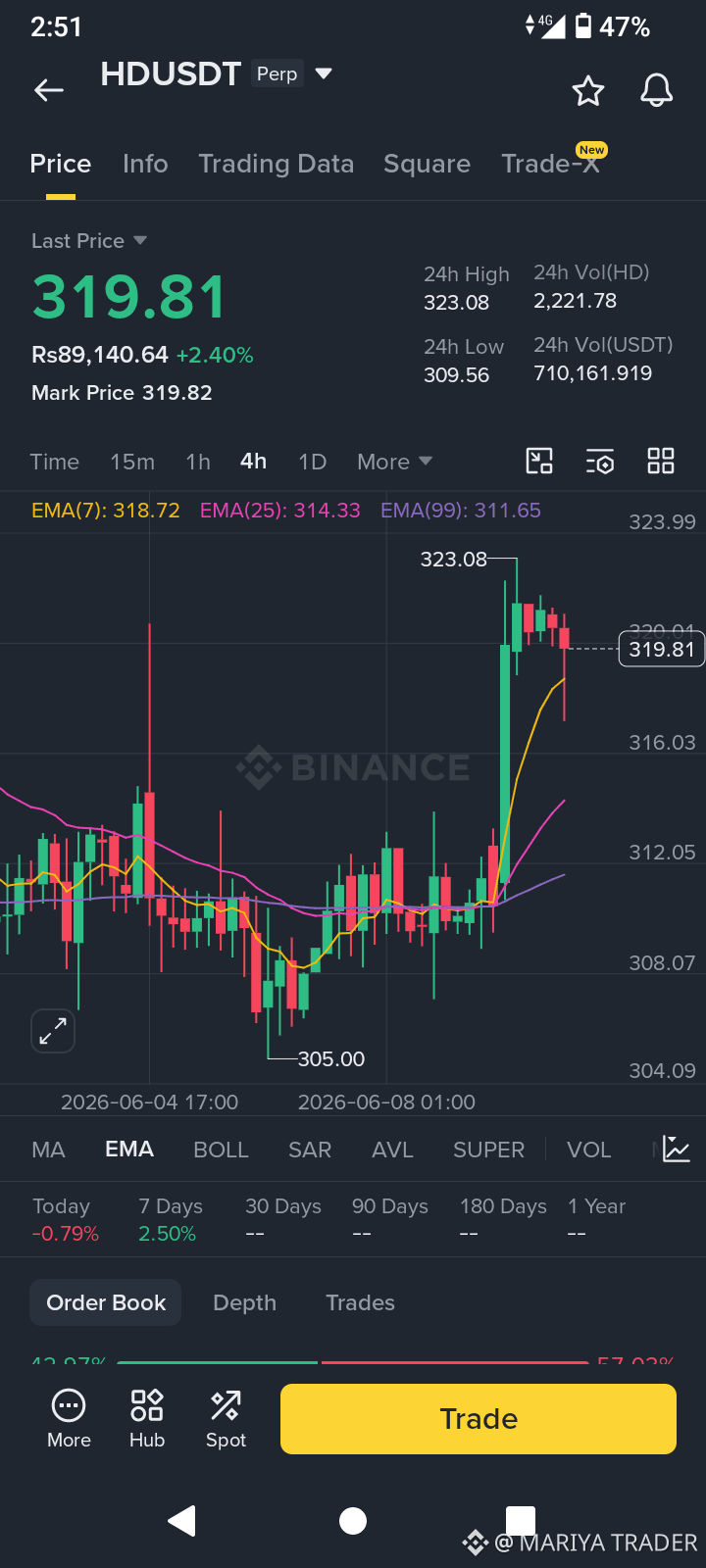Tap the 24h Vol(USDT) value 710,161.919
Viewport: 706px width, 1568px height.
pos(592,373)
